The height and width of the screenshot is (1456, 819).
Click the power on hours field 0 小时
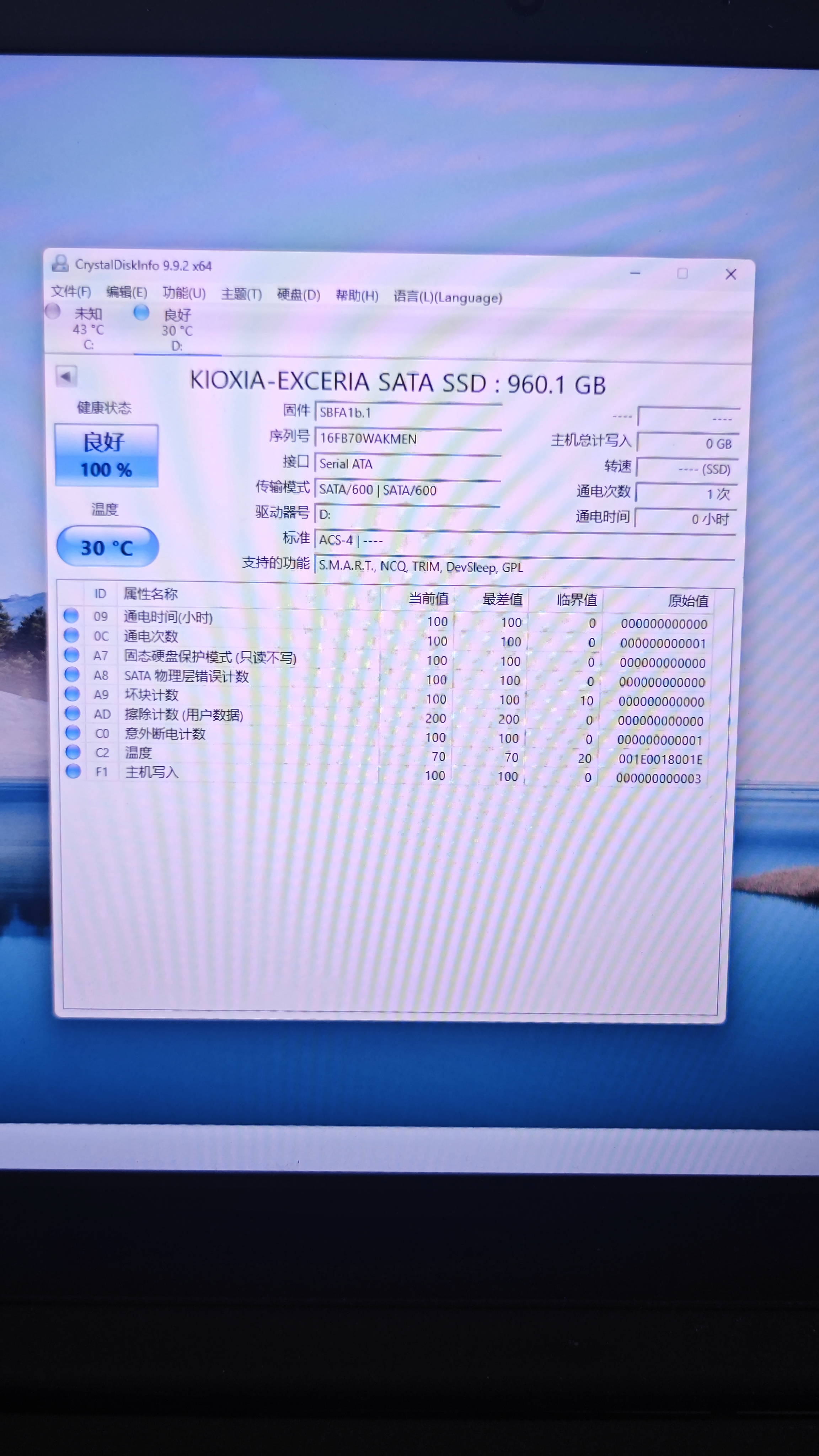(x=685, y=518)
